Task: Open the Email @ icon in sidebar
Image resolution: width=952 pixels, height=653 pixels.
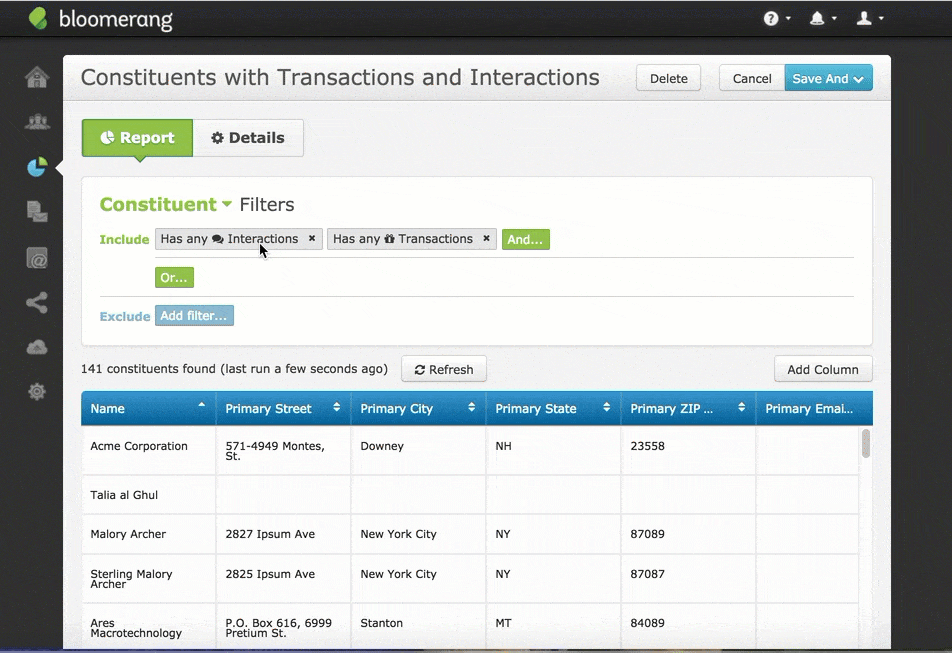Action: [37, 258]
